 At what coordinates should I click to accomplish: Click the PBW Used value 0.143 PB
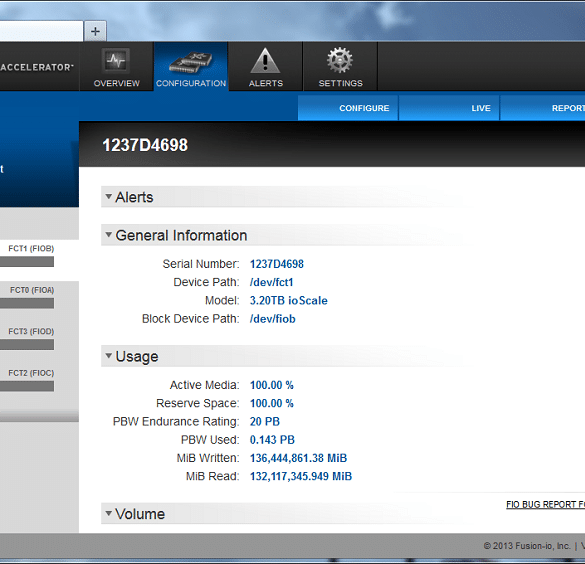tap(272, 440)
